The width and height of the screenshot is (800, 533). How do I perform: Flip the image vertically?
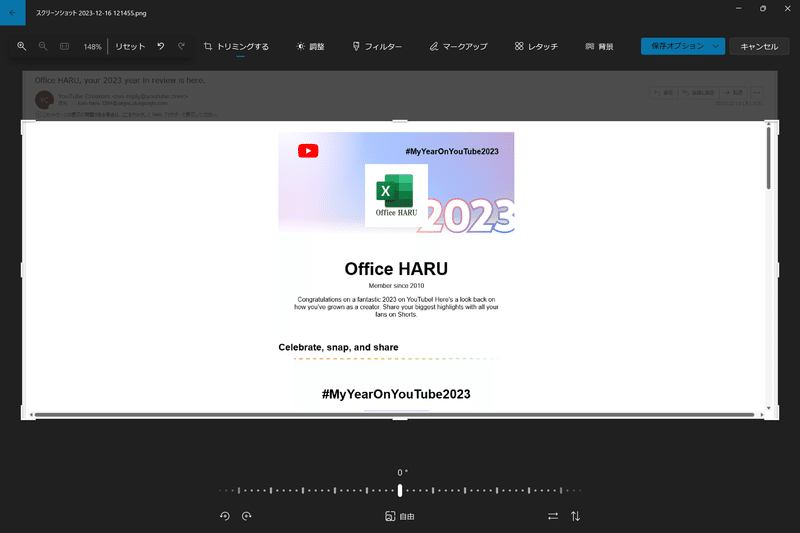pos(576,516)
